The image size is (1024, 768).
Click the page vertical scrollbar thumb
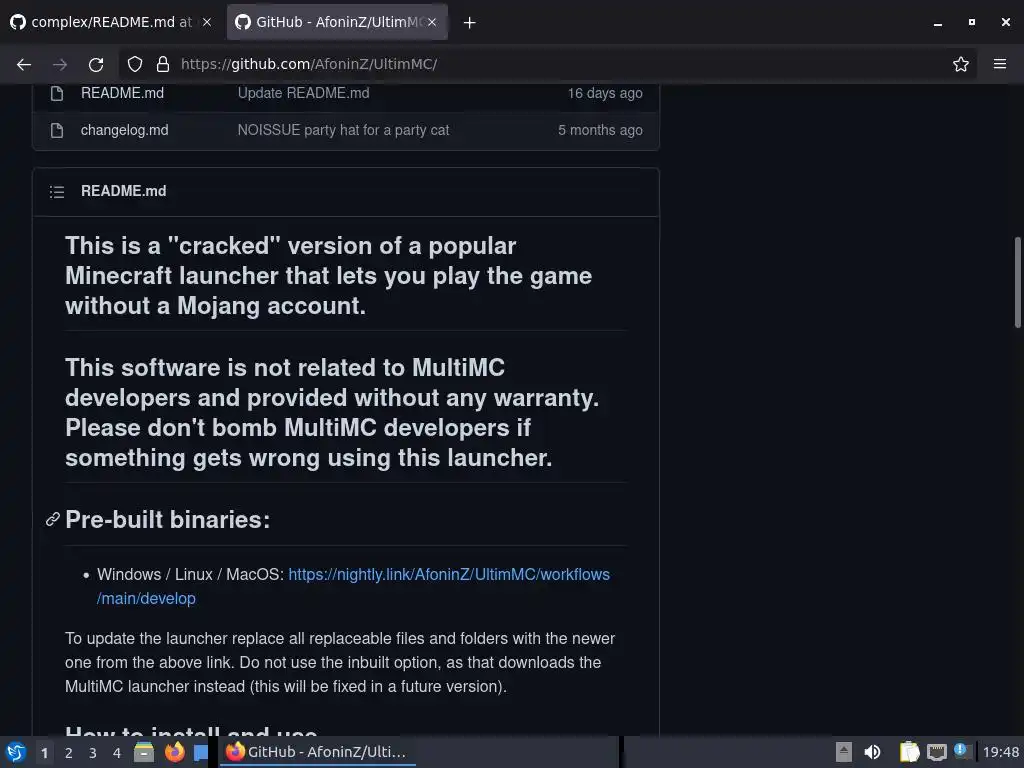1017,282
